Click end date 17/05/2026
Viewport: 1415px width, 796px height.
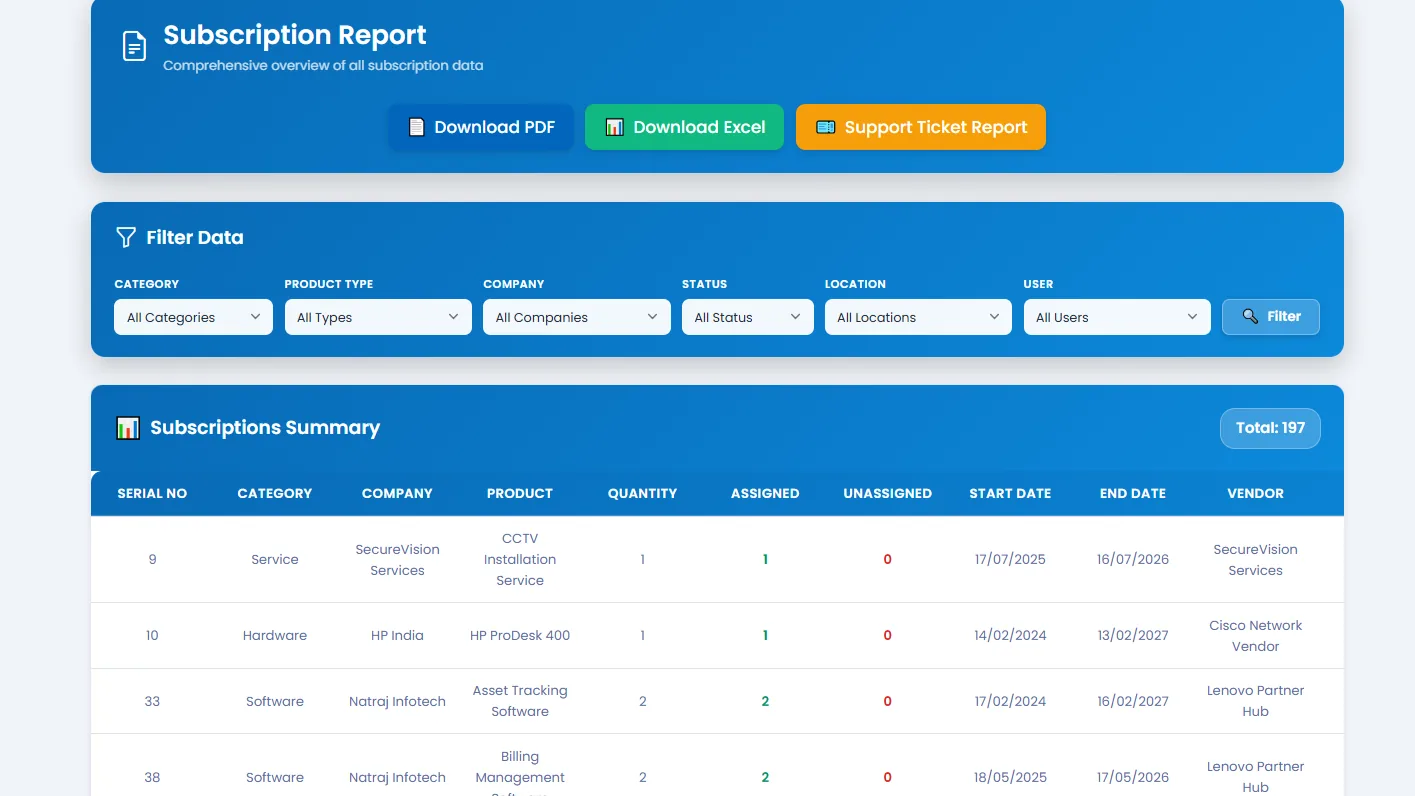click(1133, 777)
